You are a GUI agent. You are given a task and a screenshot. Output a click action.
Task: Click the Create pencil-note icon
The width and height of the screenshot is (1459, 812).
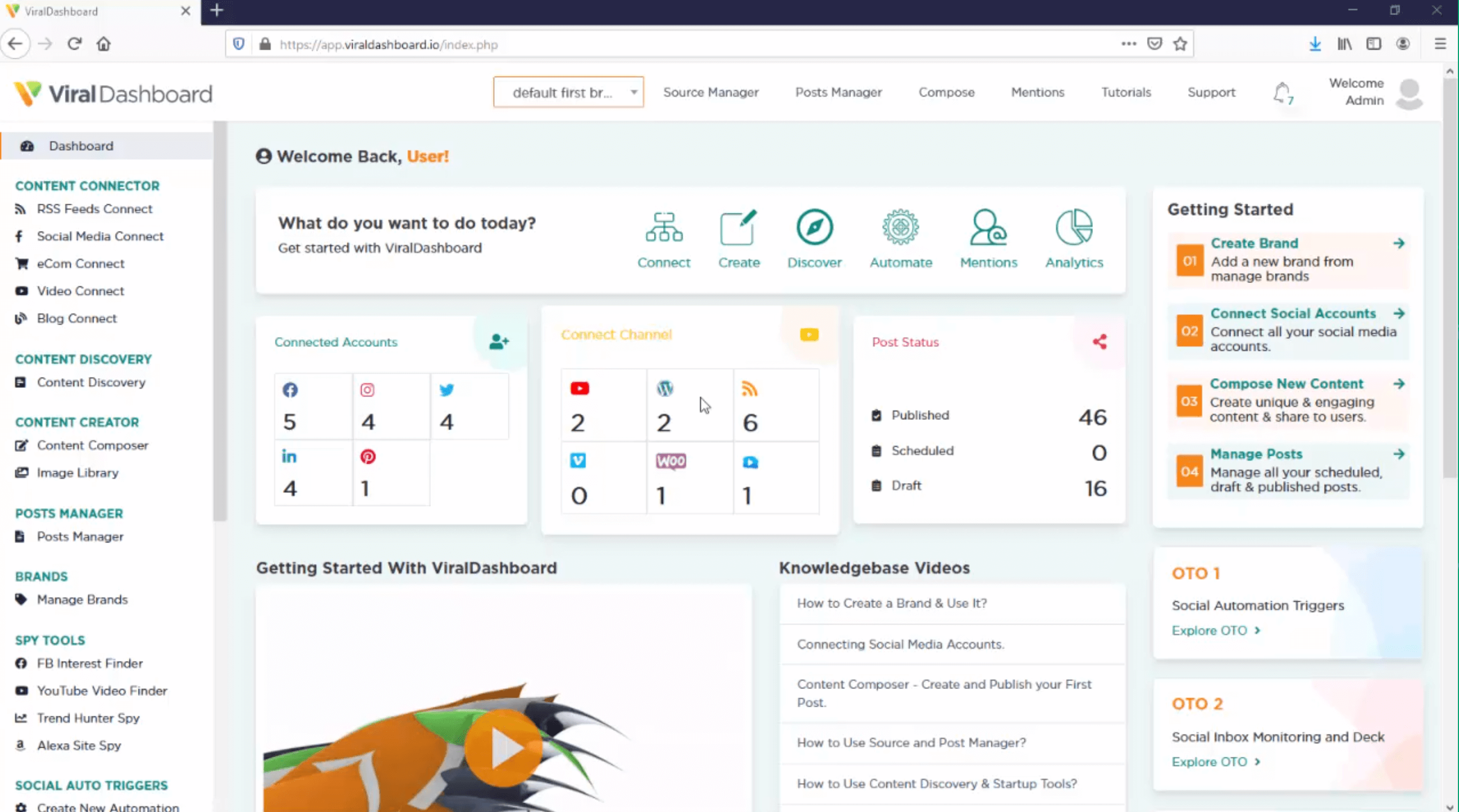point(738,227)
